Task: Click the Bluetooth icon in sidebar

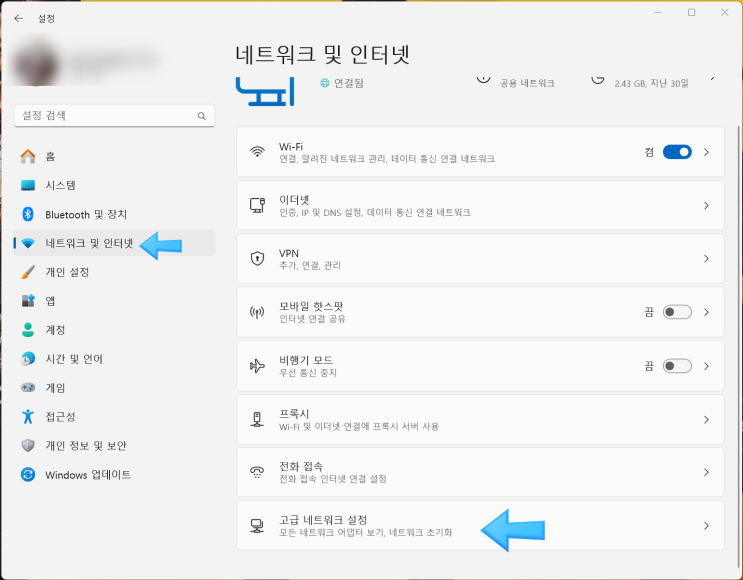Action: click(28, 214)
